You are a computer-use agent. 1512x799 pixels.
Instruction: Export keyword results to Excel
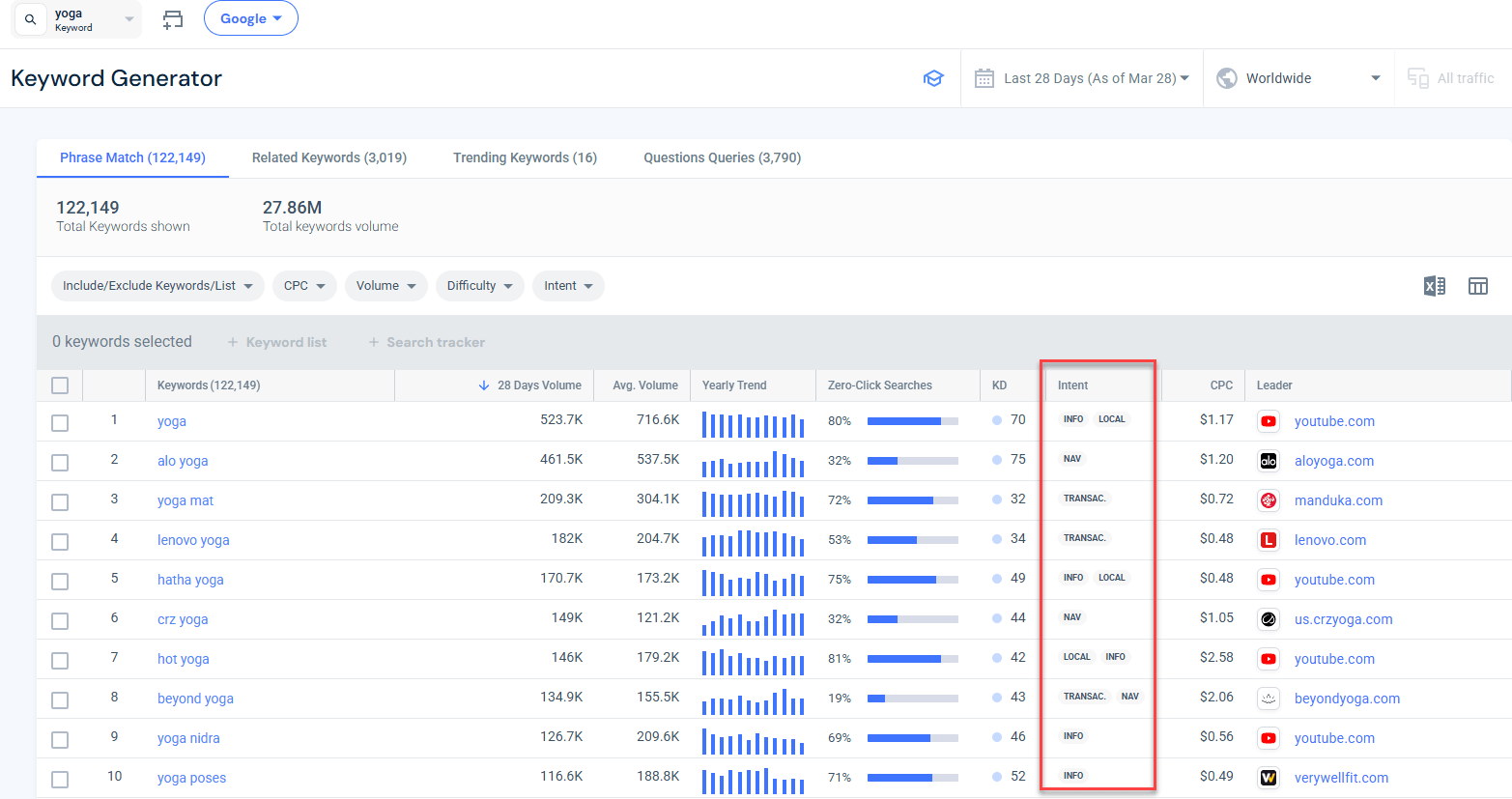point(1434,286)
